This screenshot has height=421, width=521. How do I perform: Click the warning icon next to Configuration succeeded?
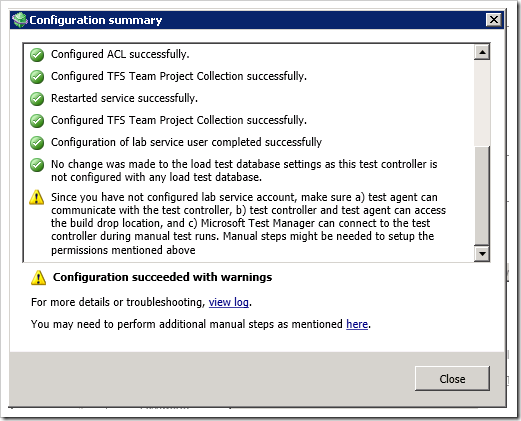[39, 277]
